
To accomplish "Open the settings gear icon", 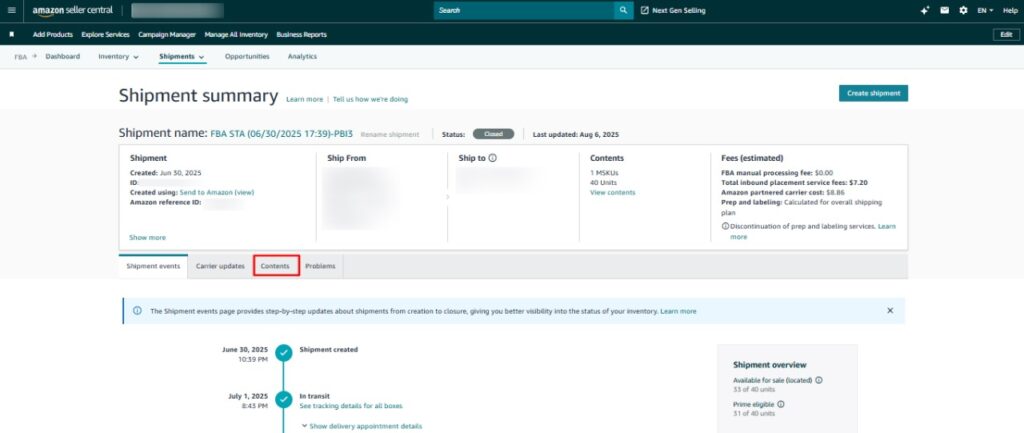I will click(x=963, y=10).
